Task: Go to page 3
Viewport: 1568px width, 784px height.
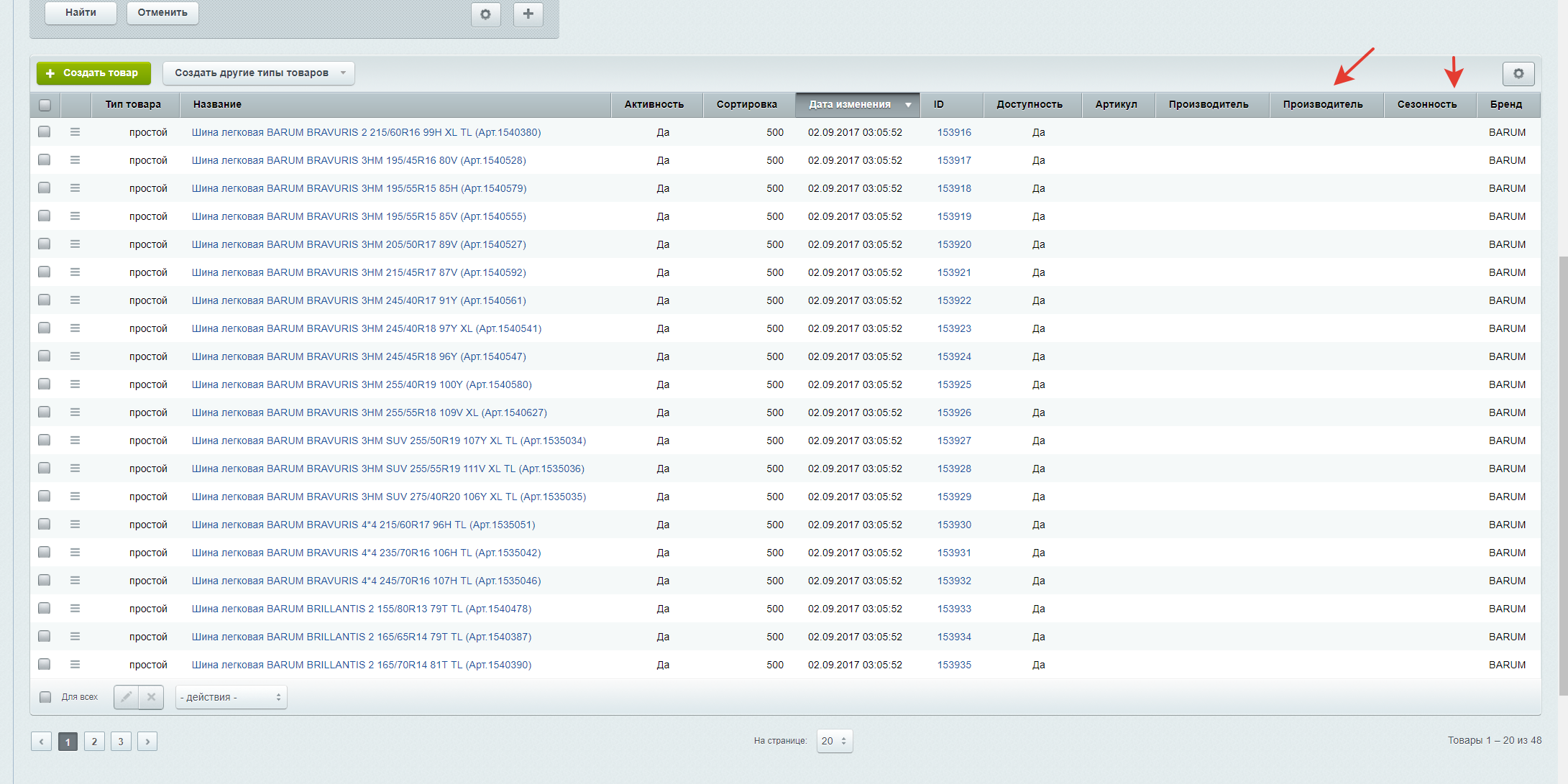Action: (x=121, y=742)
